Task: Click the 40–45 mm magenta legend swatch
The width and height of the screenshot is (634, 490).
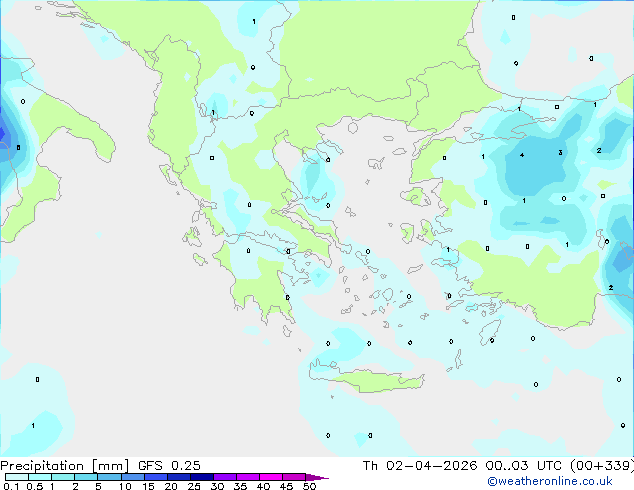Action: (x=271, y=477)
